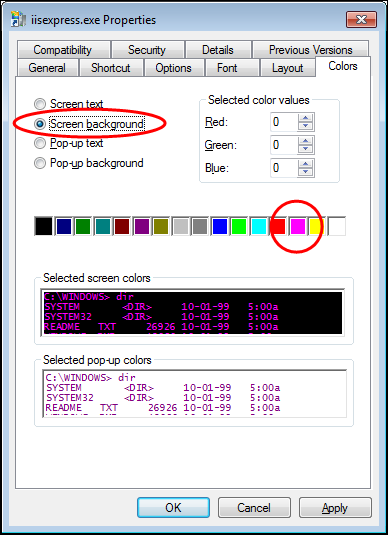Screen dimensions: 388x535
Task: Pick the white color swatch
Action: click(337, 226)
